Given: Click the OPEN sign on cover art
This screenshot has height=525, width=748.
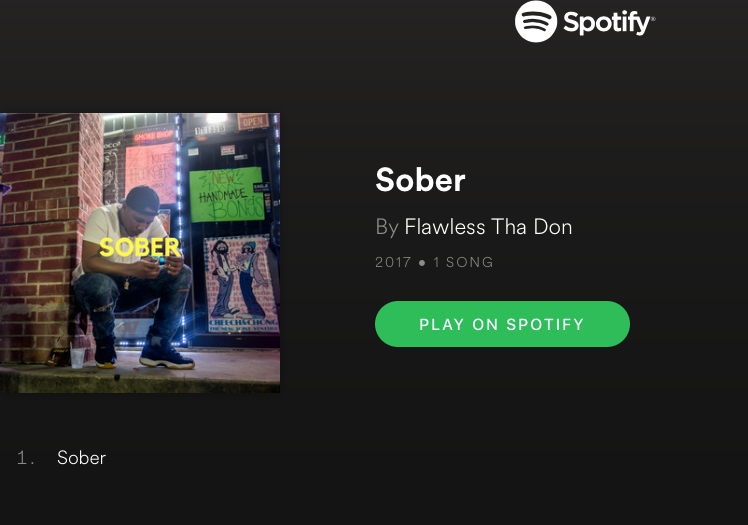Looking at the screenshot, I should point(253,121).
